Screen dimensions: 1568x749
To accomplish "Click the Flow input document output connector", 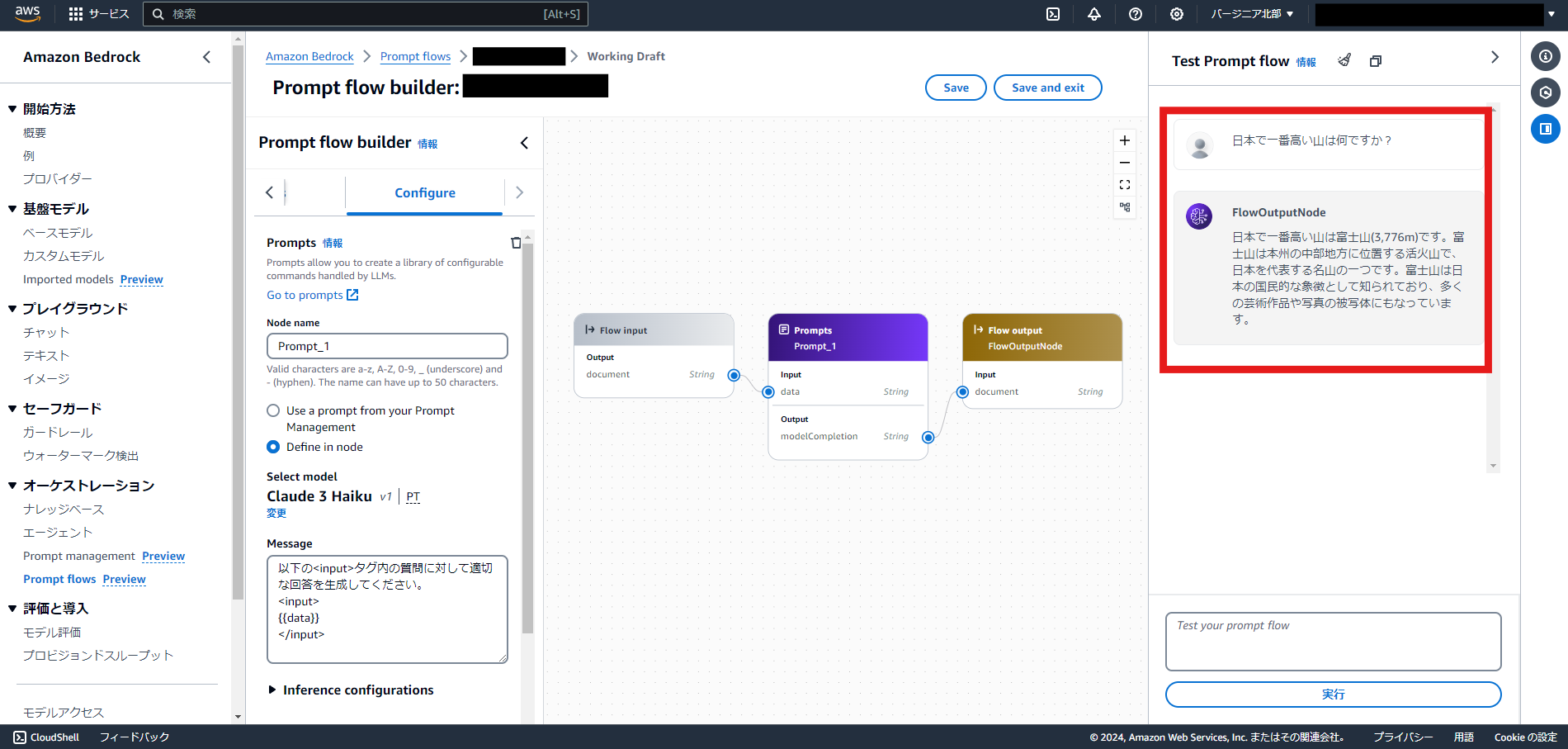I will click(734, 375).
